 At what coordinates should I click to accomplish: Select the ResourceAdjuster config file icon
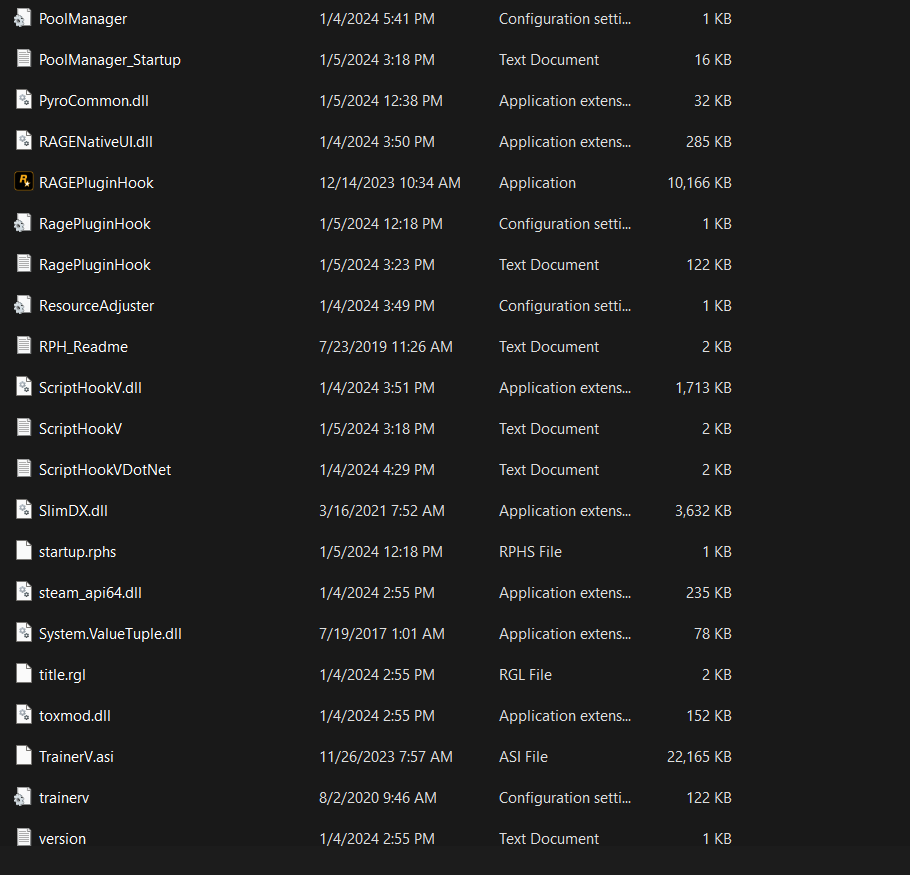[23, 305]
